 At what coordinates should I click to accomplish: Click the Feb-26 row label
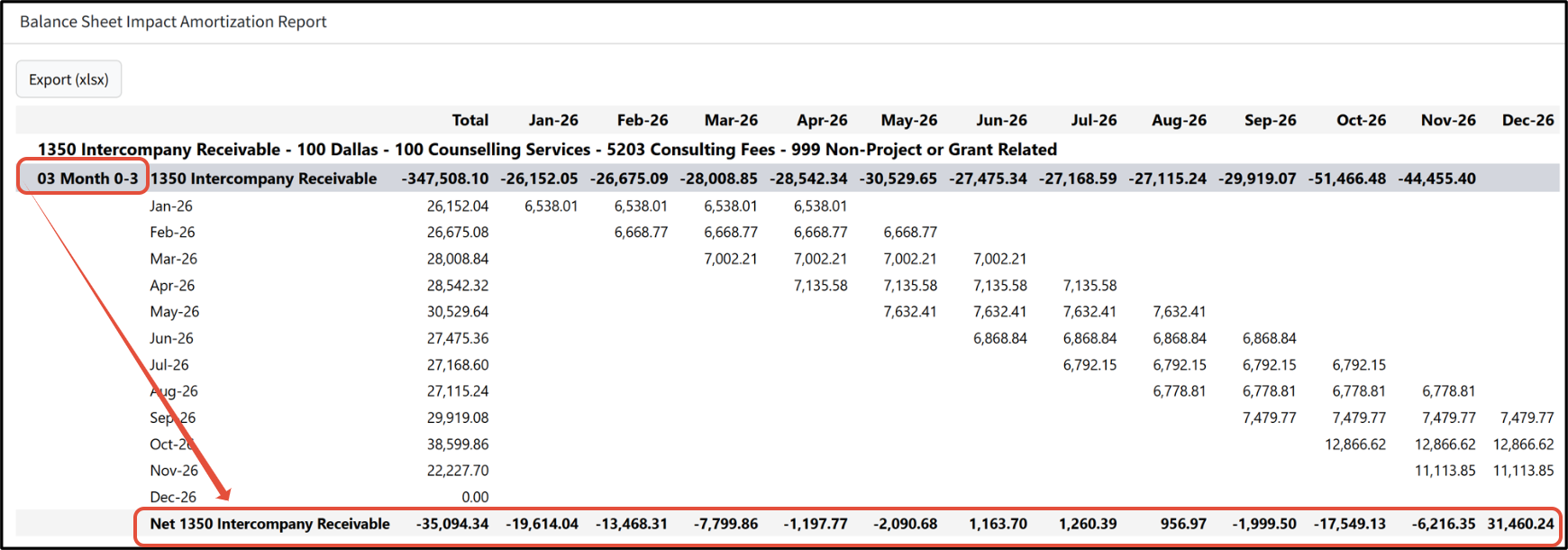[172, 233]
